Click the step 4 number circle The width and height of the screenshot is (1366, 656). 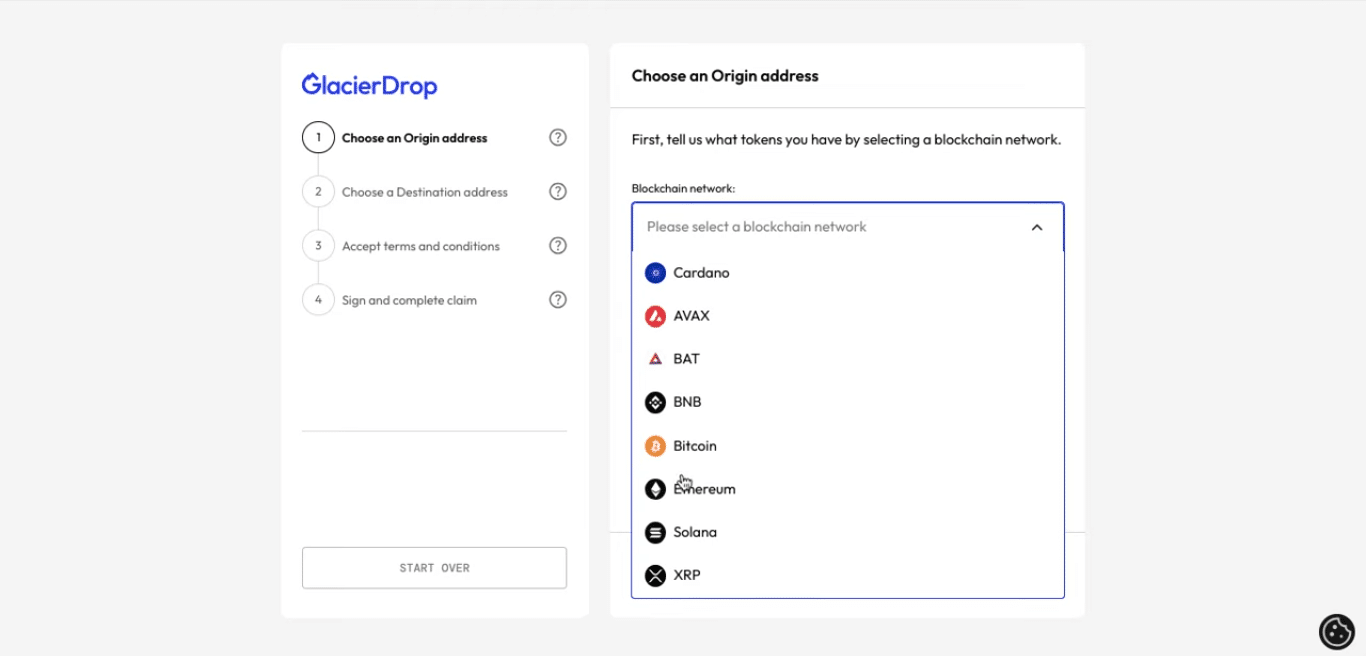[318, 300]
